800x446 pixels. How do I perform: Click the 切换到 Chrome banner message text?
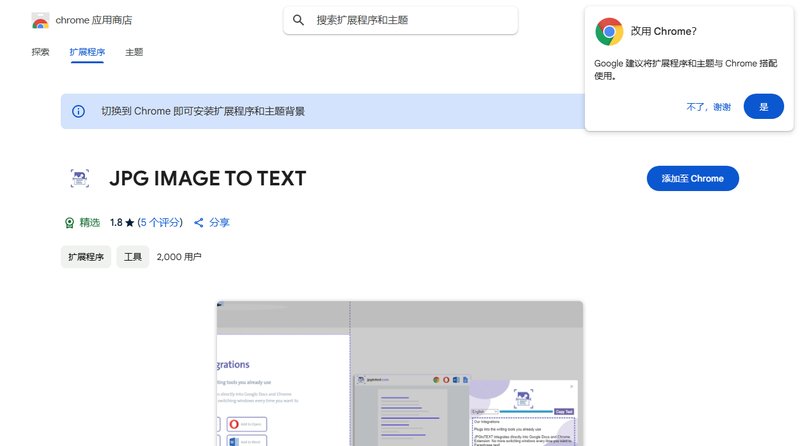[203, 111]
